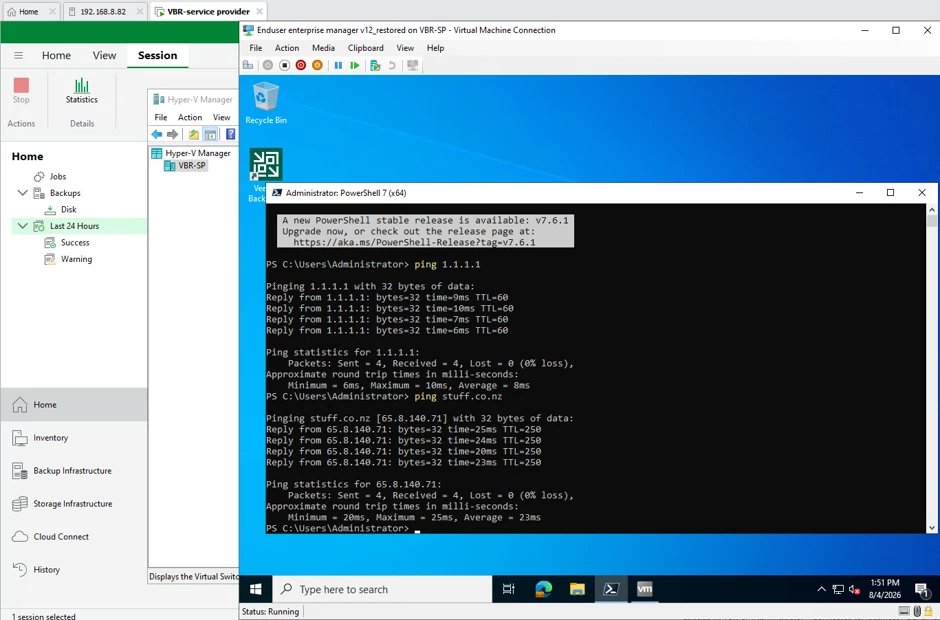
Task: Open the Clipboard menu of VM Connection
Action: click(x=365, y=48)
